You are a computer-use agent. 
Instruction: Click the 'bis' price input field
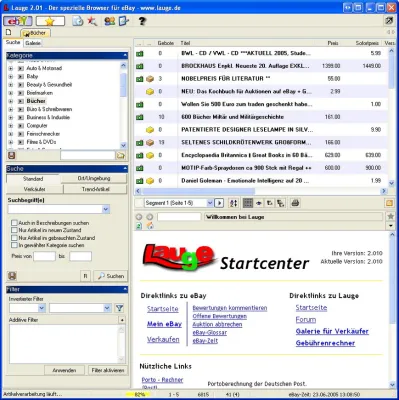tap(80, 256)
